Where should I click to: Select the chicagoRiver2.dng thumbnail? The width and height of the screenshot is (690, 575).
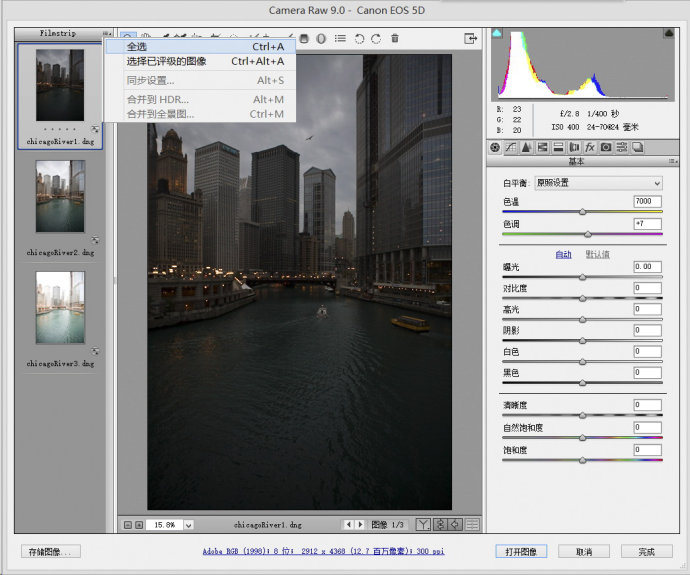coord(60,196)
